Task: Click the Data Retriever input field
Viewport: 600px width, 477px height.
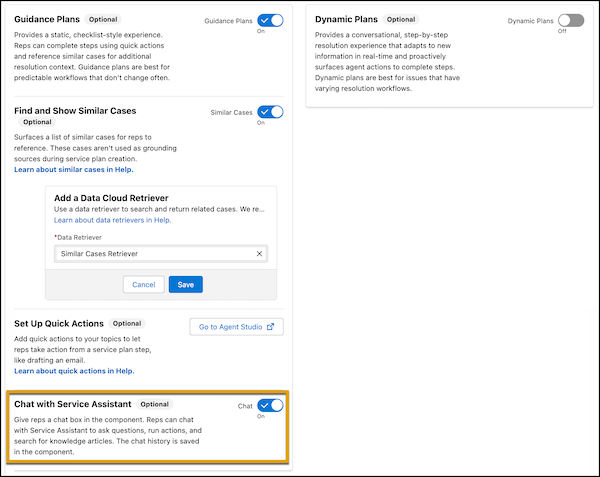Action: coord(161,254)
